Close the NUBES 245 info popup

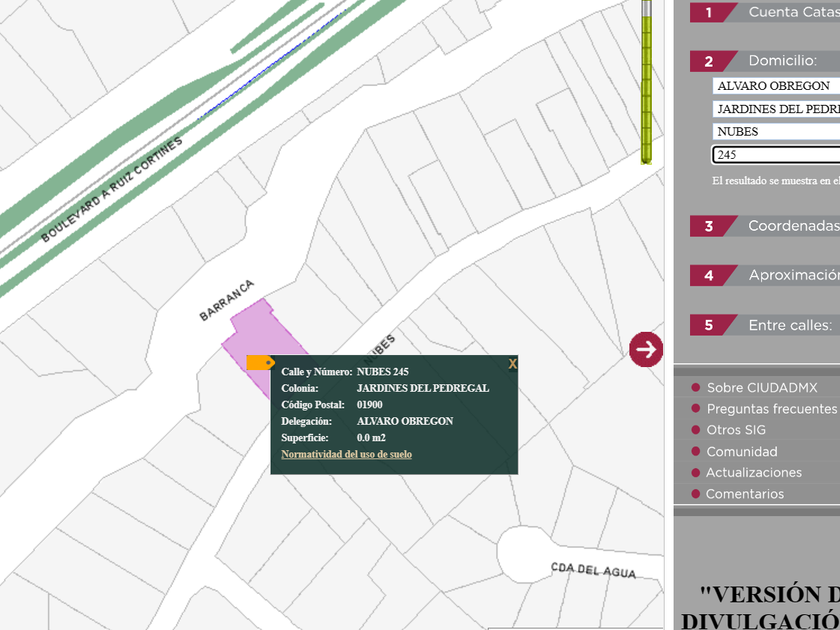click(512, 364)
